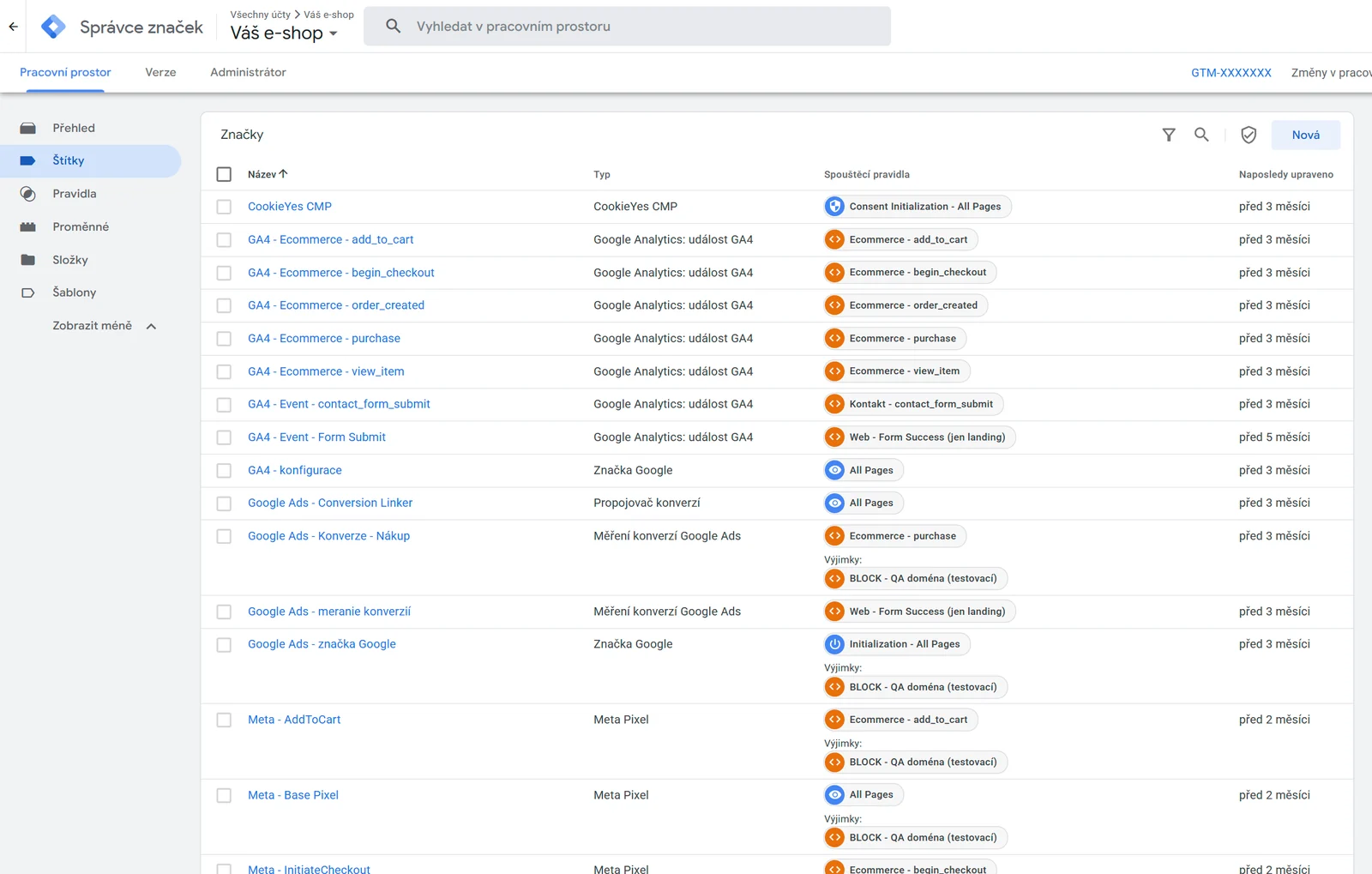Select checkbox for GA4 - Ecommerce - purchase
The height and width of the screenshot is (874, 1372).
[224, 339]
